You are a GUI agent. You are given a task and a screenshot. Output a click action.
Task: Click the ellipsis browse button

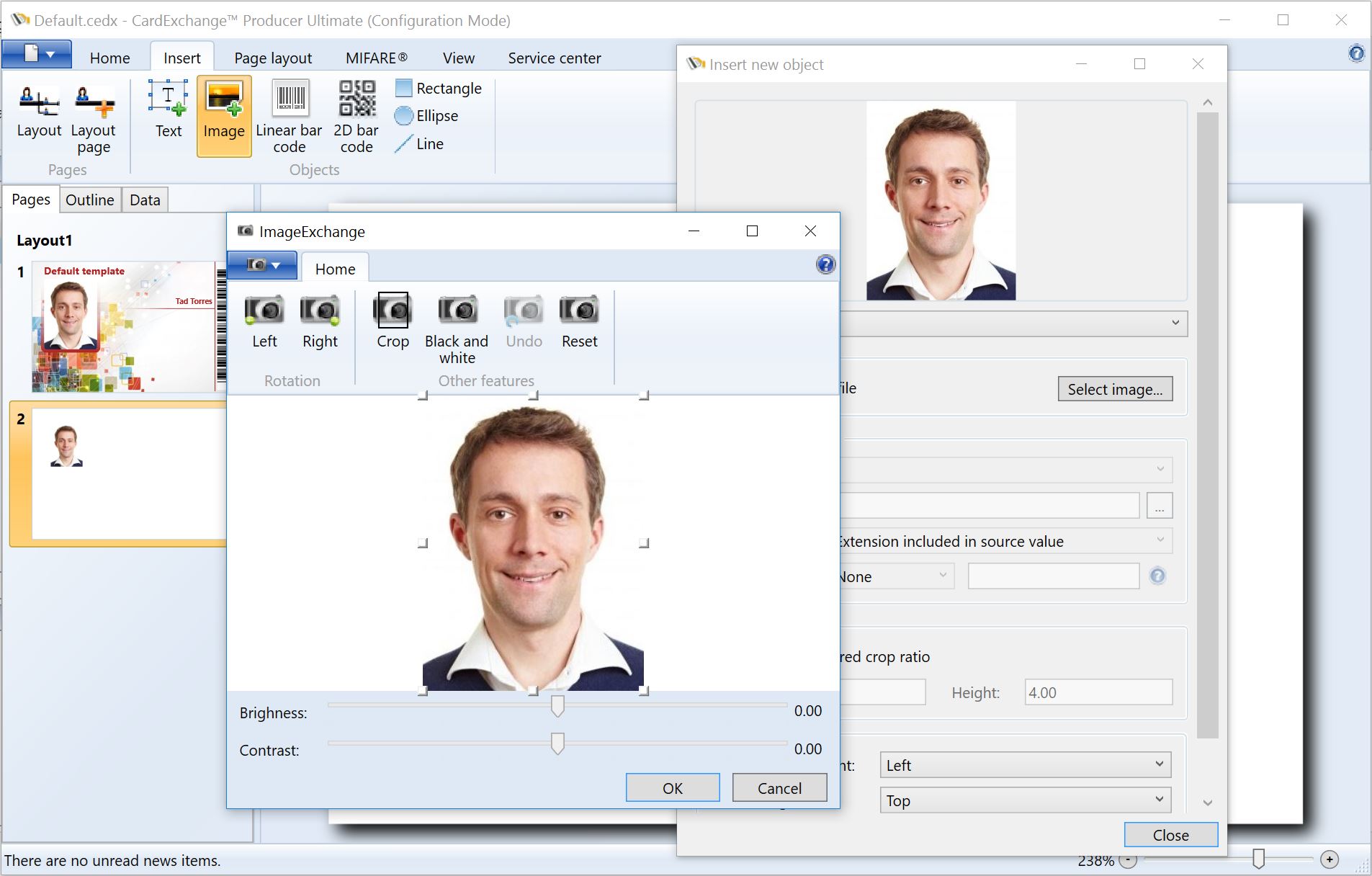[x=1159, y=506]
